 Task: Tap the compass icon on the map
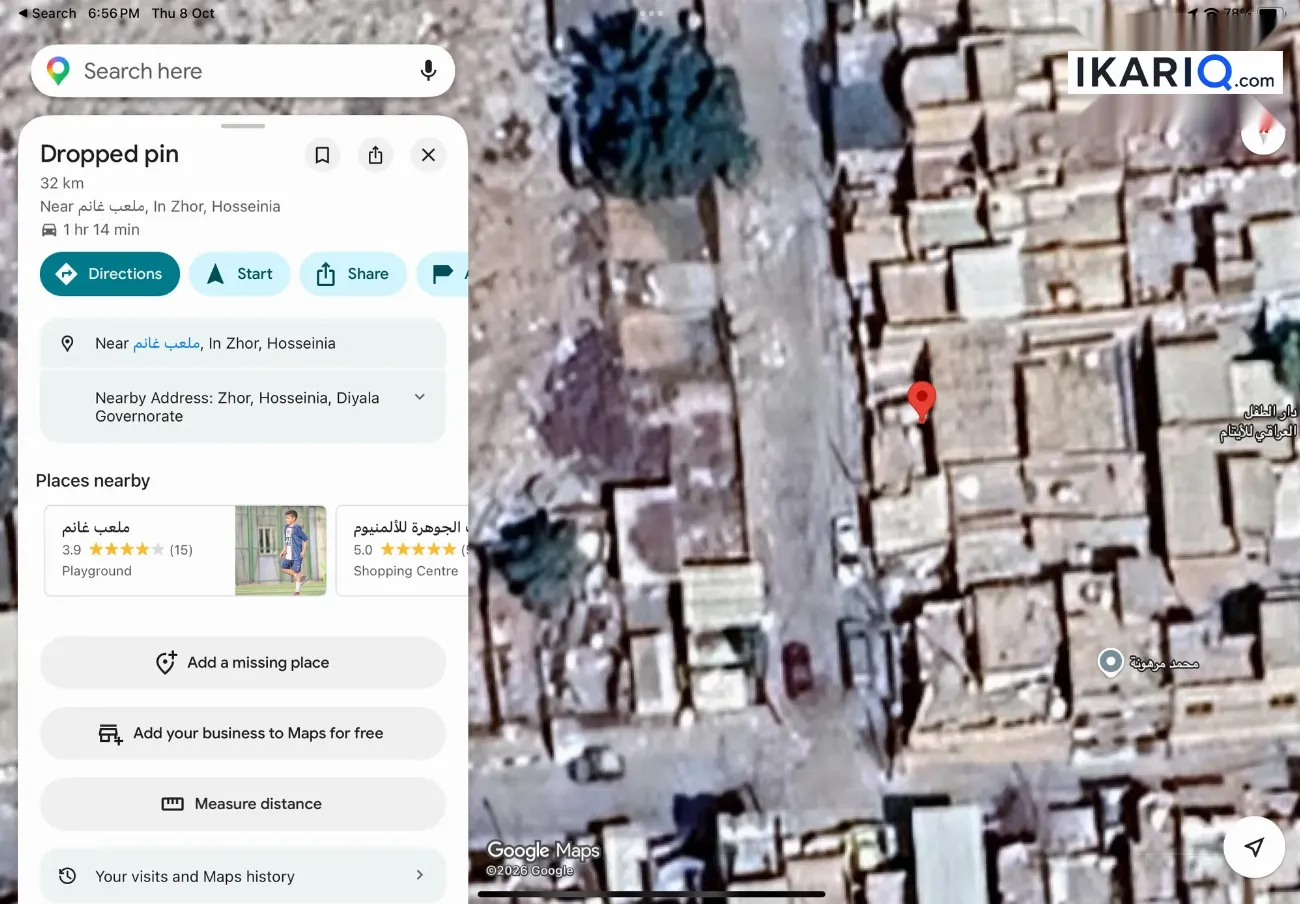point(1263,131)
